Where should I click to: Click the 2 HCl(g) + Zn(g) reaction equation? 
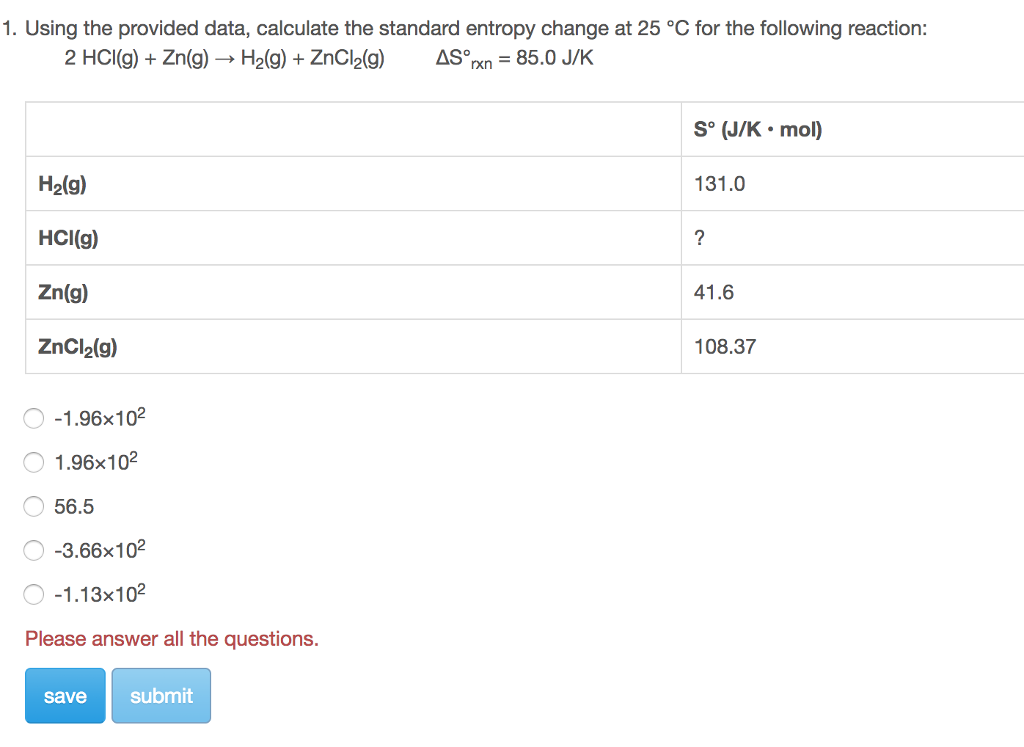pos(224,59)
